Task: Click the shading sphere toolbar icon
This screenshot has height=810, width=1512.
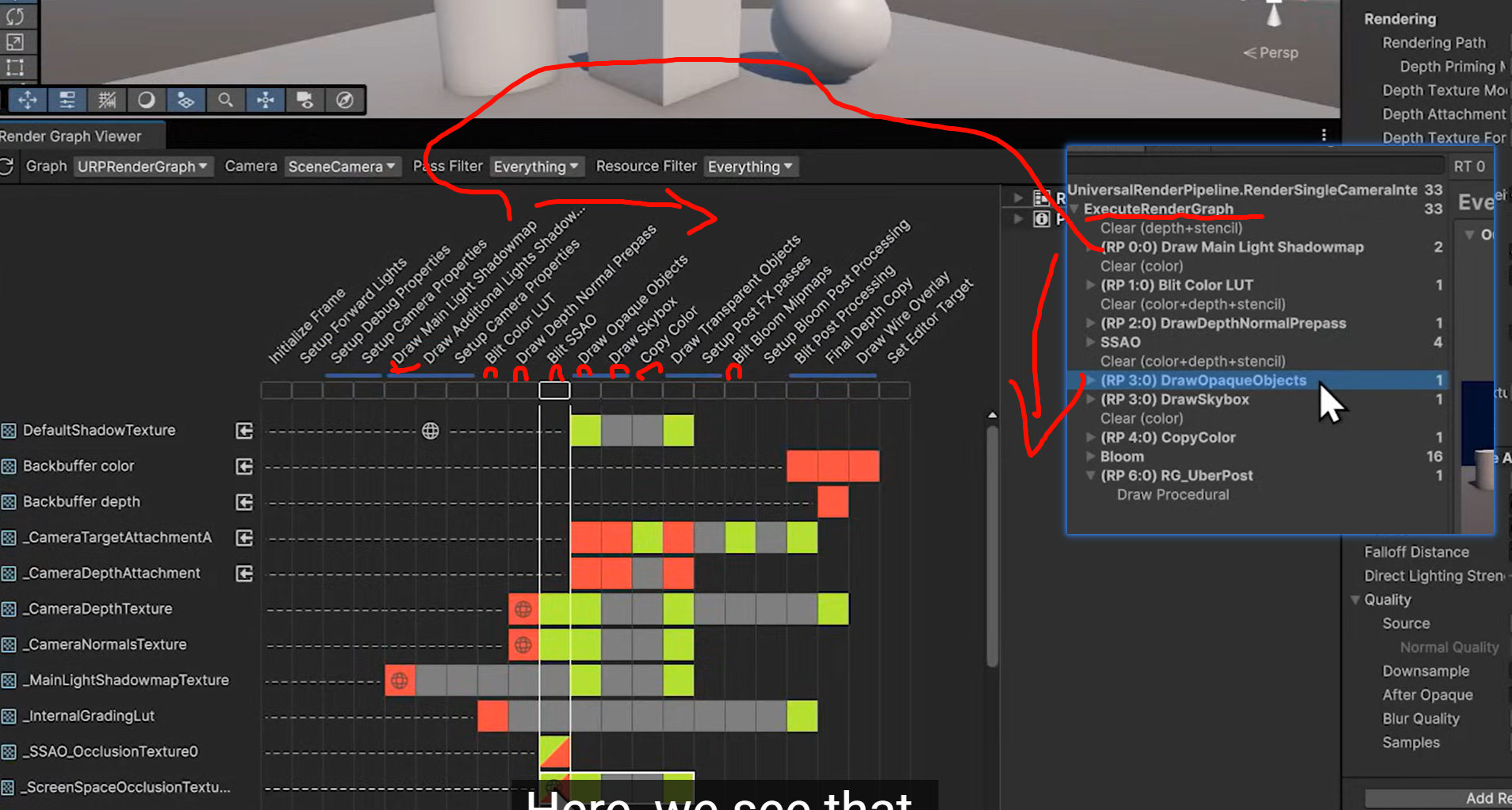Action: pyautogui.click(x=146, y=100)
